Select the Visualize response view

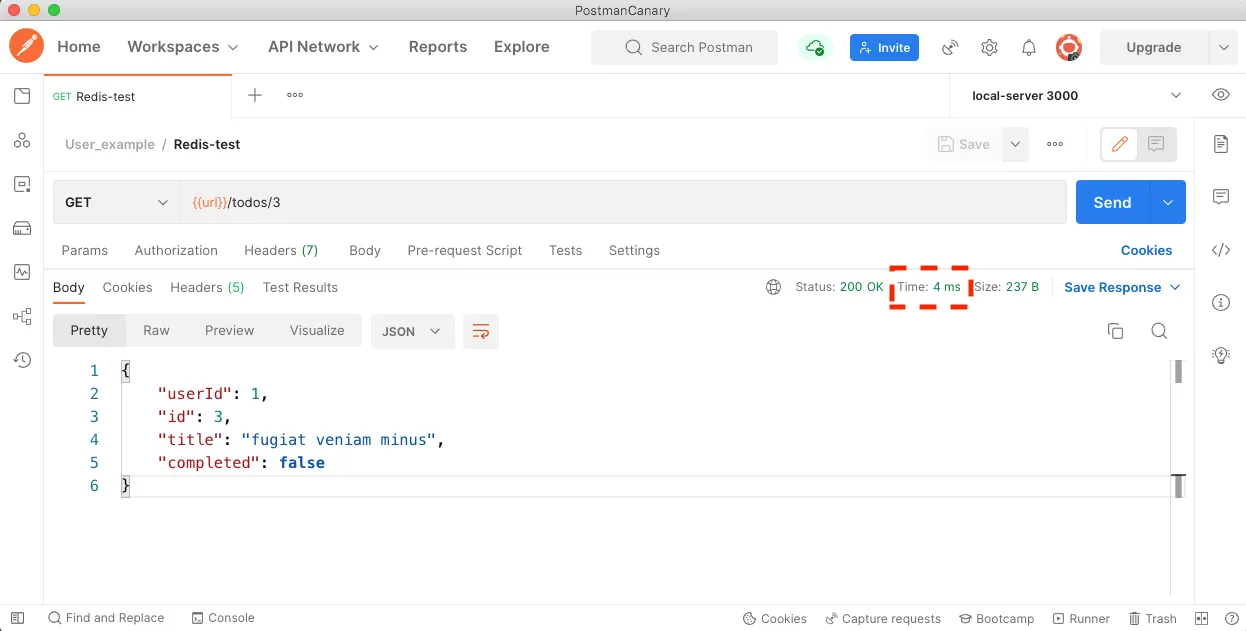click(x=317, y=330)
